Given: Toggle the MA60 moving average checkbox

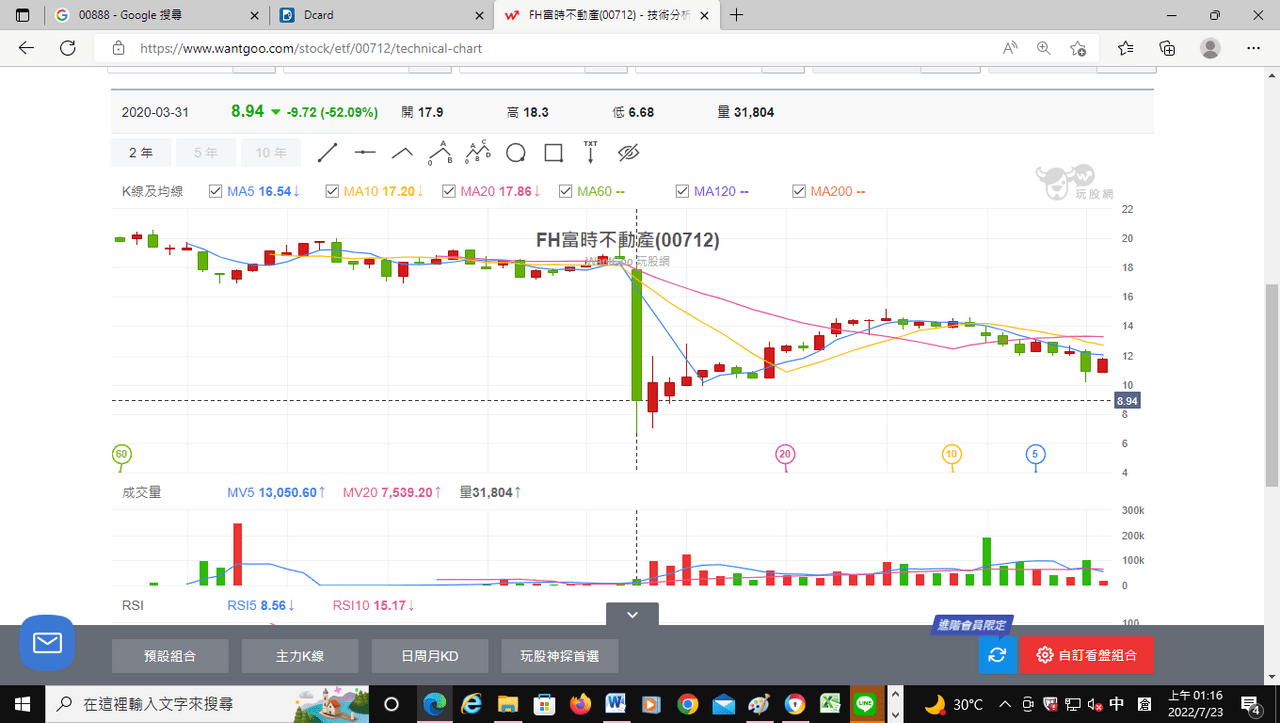Looking at the screenshot, I should [566, 191].
